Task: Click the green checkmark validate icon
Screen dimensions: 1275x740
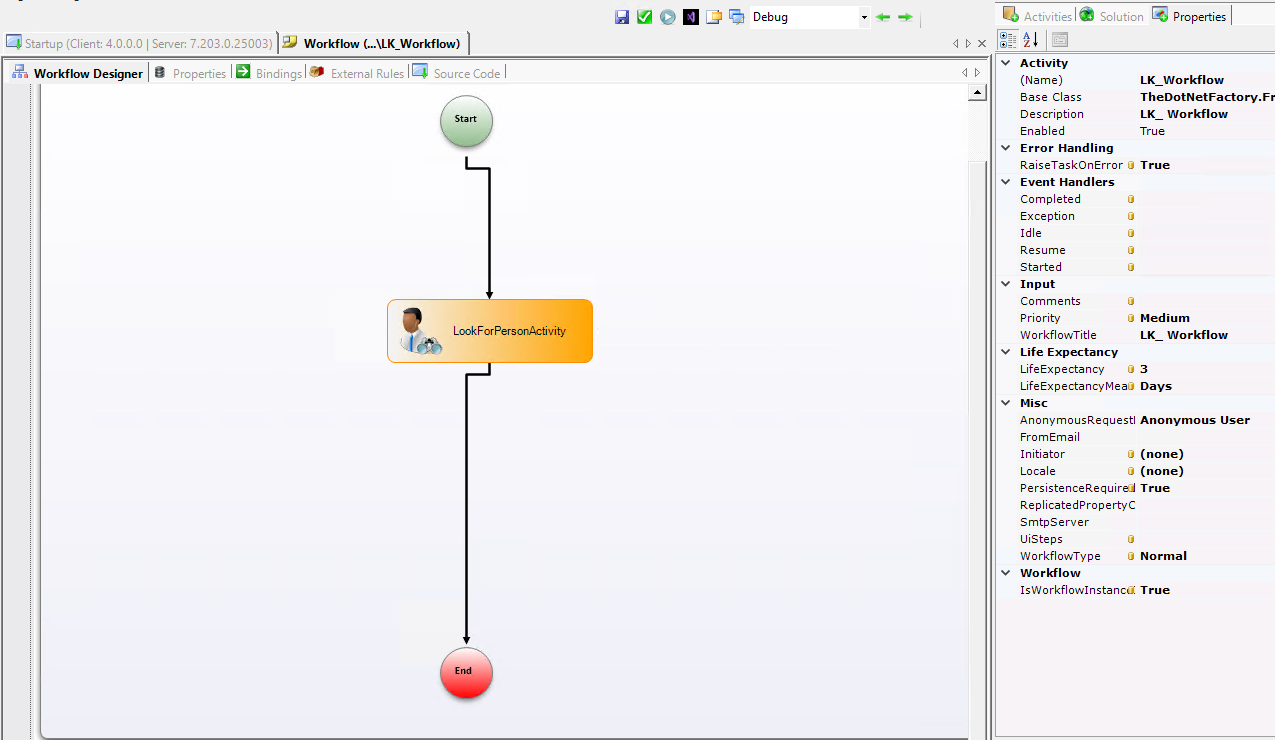Action: (x=645, y=17)
